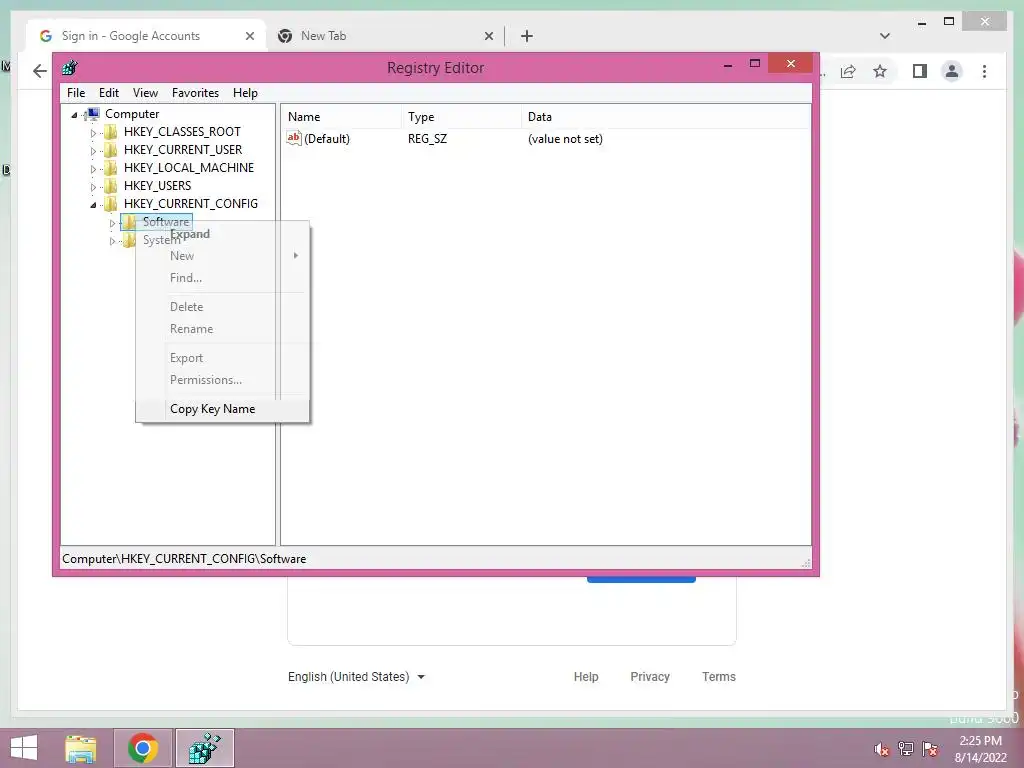Open Start menu from taskbar
Screen dimensions: 1024x768
(x=24, y=748)
